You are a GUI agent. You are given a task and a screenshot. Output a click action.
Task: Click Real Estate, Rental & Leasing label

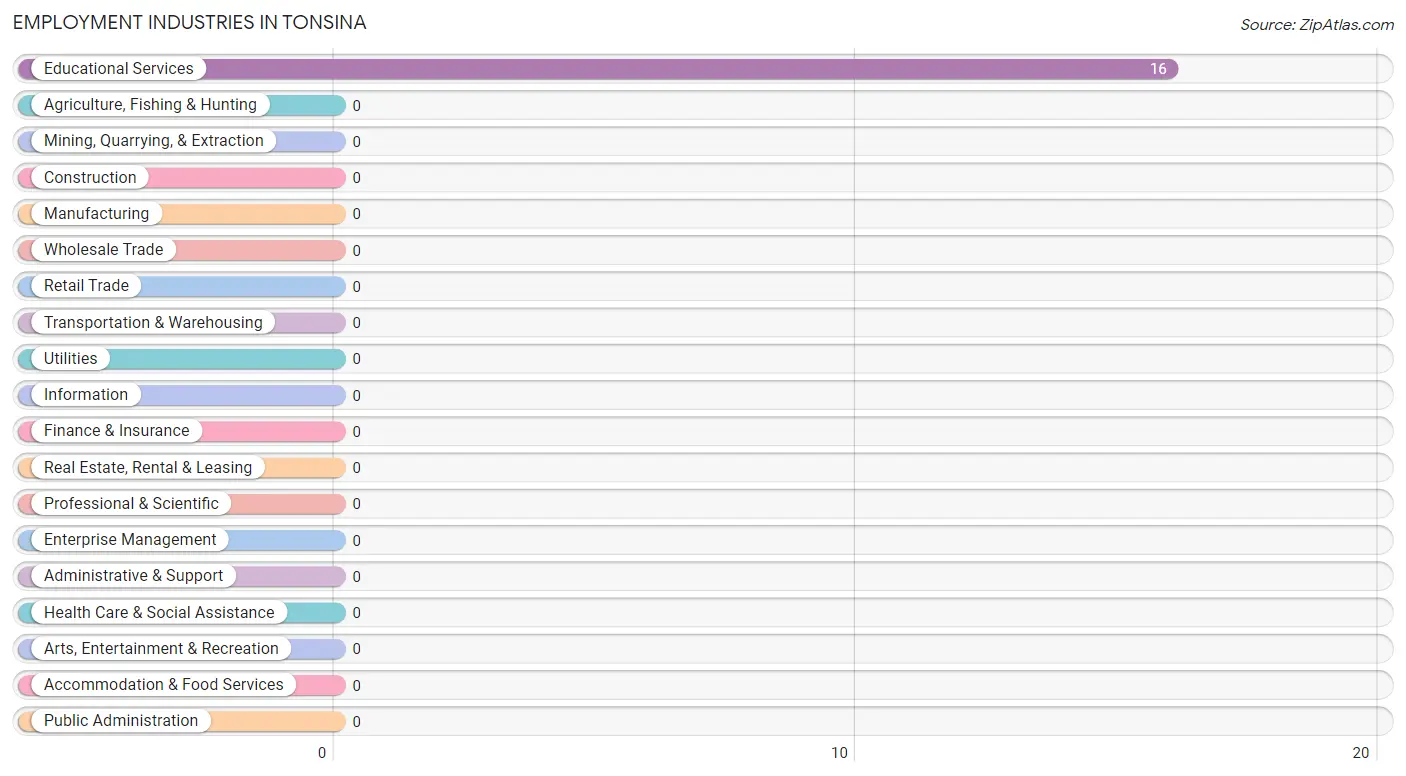148,468
